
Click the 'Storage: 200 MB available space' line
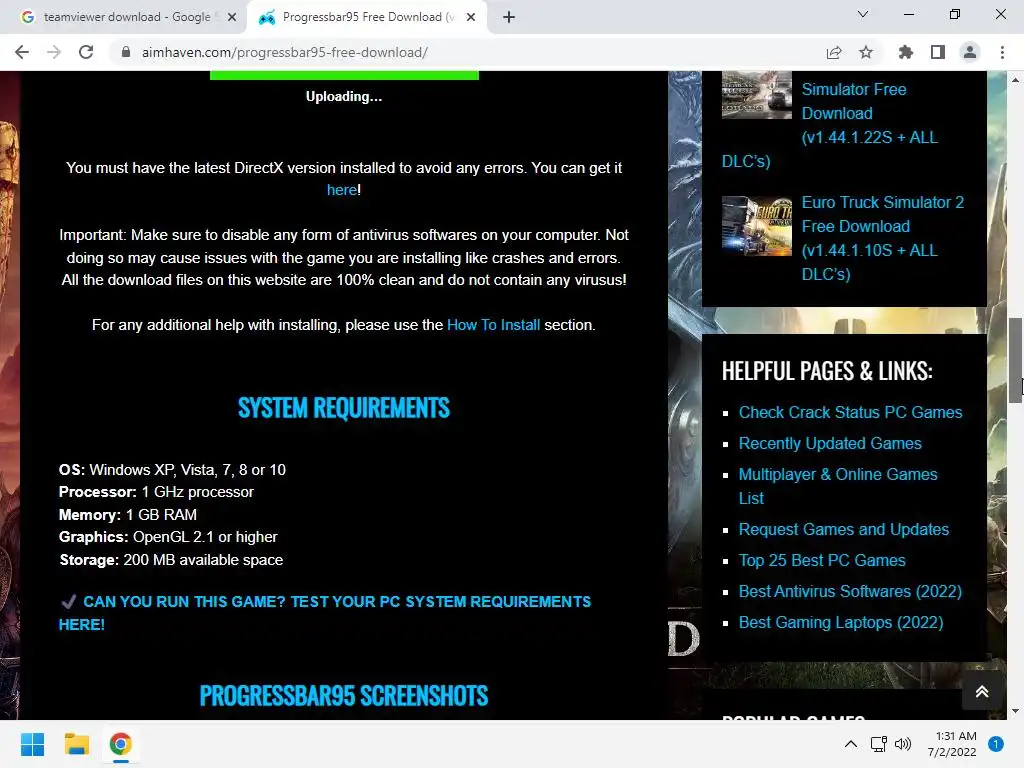171,560
